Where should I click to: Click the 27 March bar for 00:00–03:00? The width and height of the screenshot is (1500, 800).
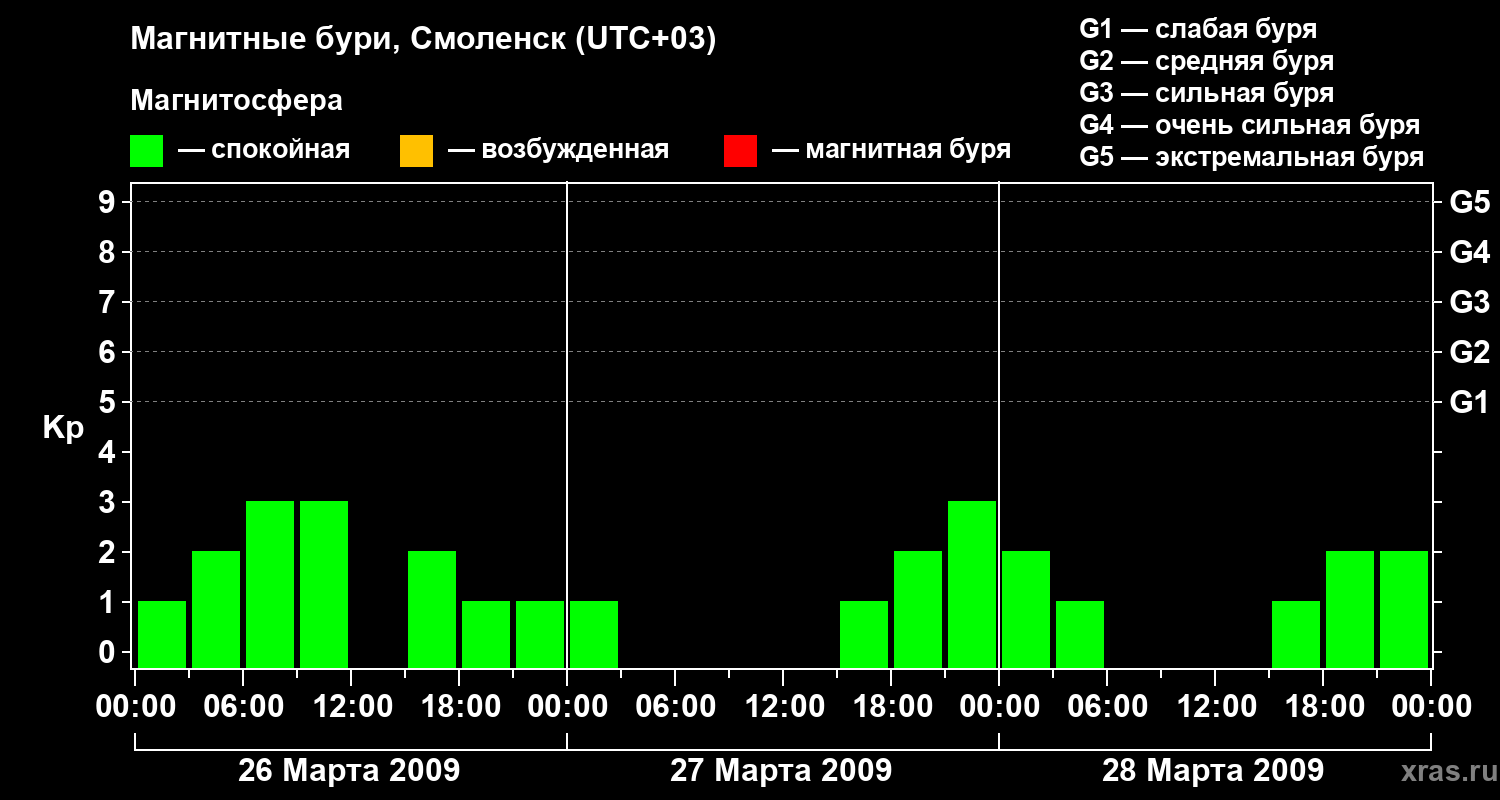click(594, 634)
